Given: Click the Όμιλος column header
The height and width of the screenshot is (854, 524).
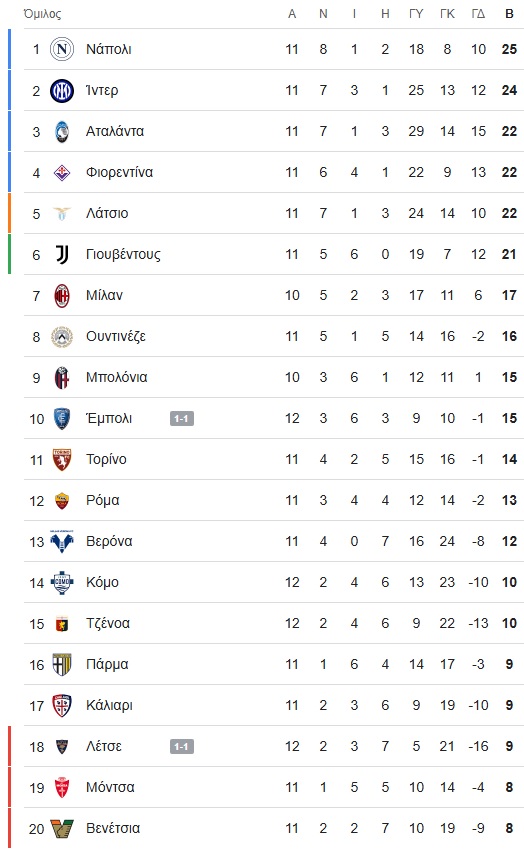Looking at the screenshot, I should point(42,14).
